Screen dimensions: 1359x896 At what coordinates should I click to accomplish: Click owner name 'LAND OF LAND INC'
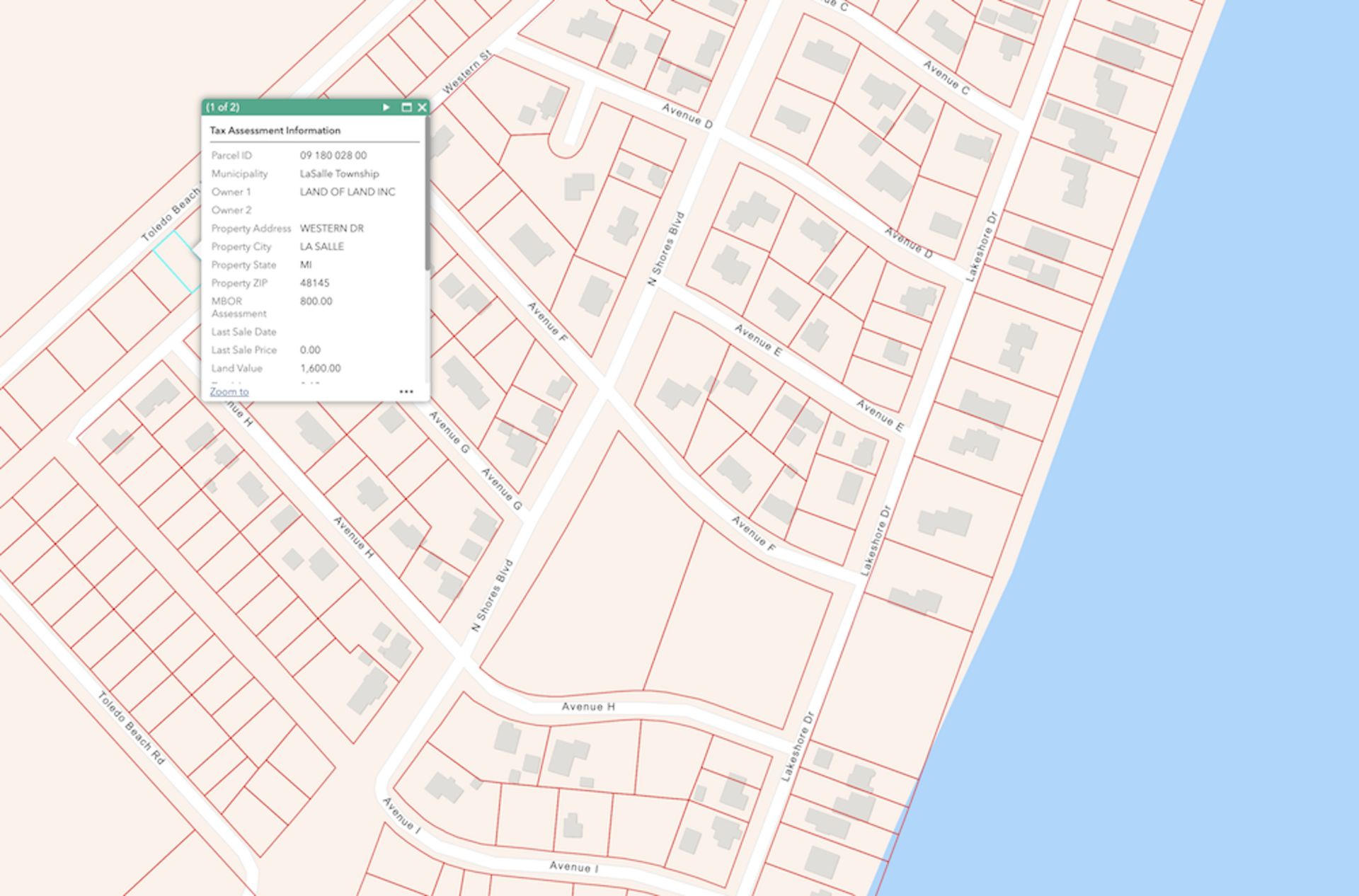348,192
